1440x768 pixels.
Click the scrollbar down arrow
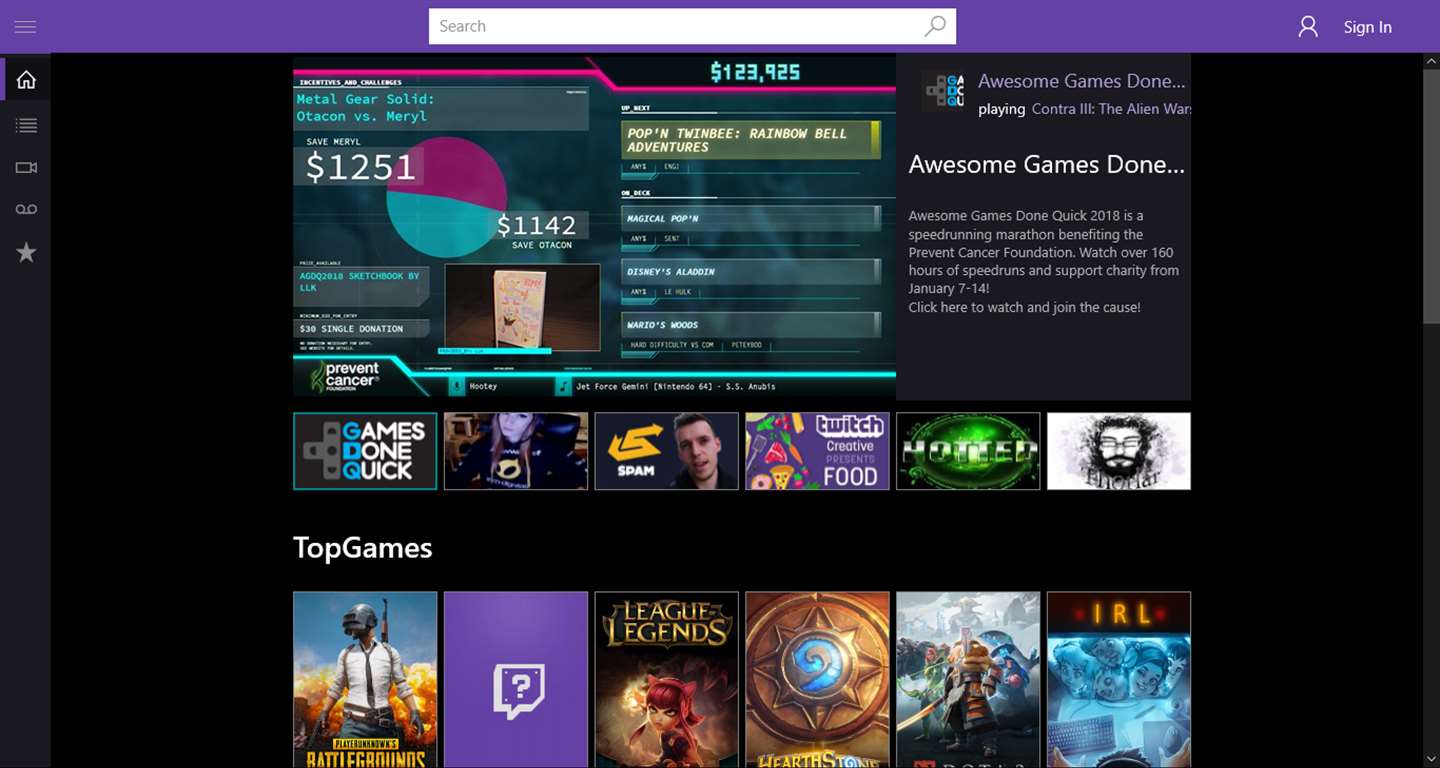tap(1431, 759)
